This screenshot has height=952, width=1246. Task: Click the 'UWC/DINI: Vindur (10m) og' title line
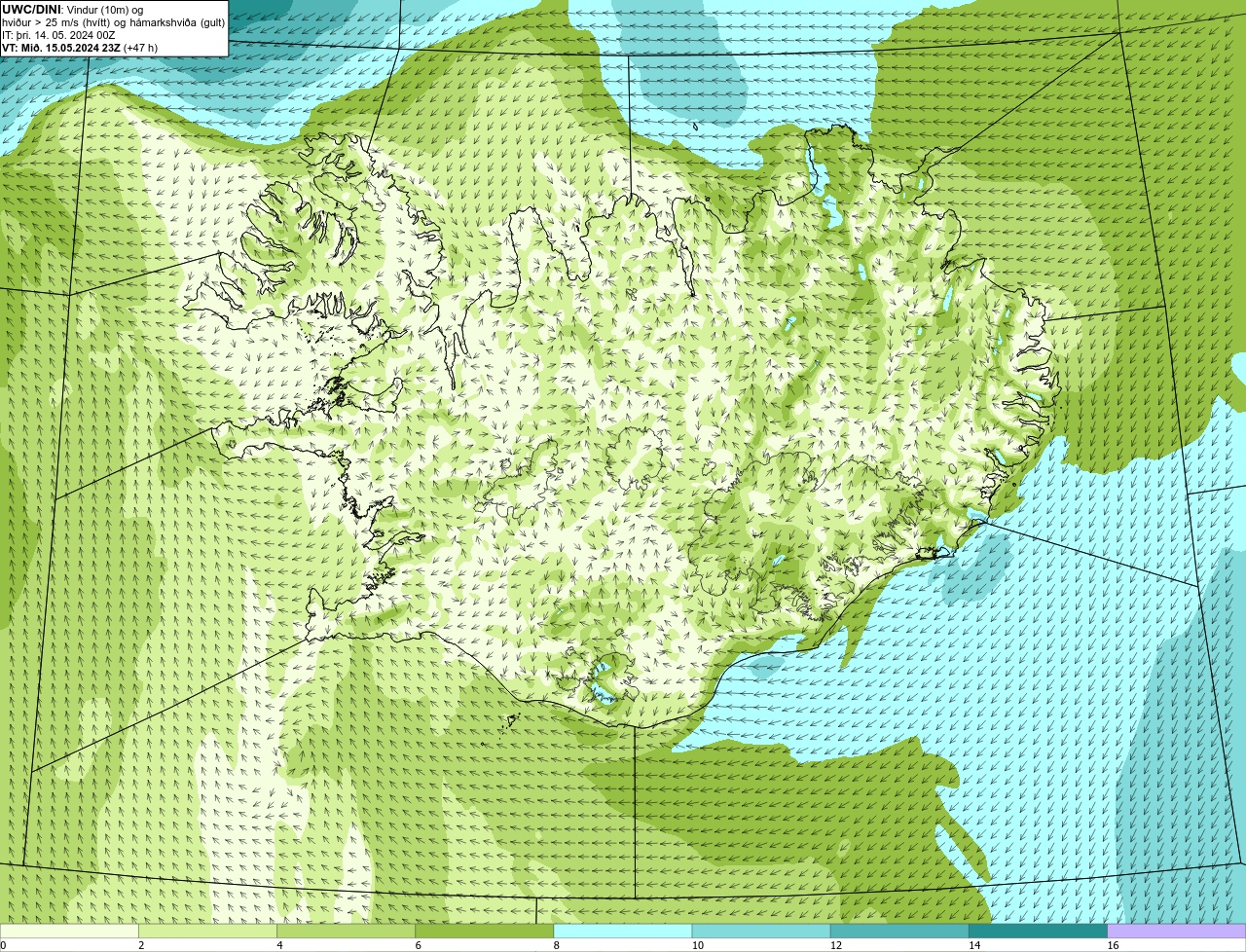tap(73, 10)
